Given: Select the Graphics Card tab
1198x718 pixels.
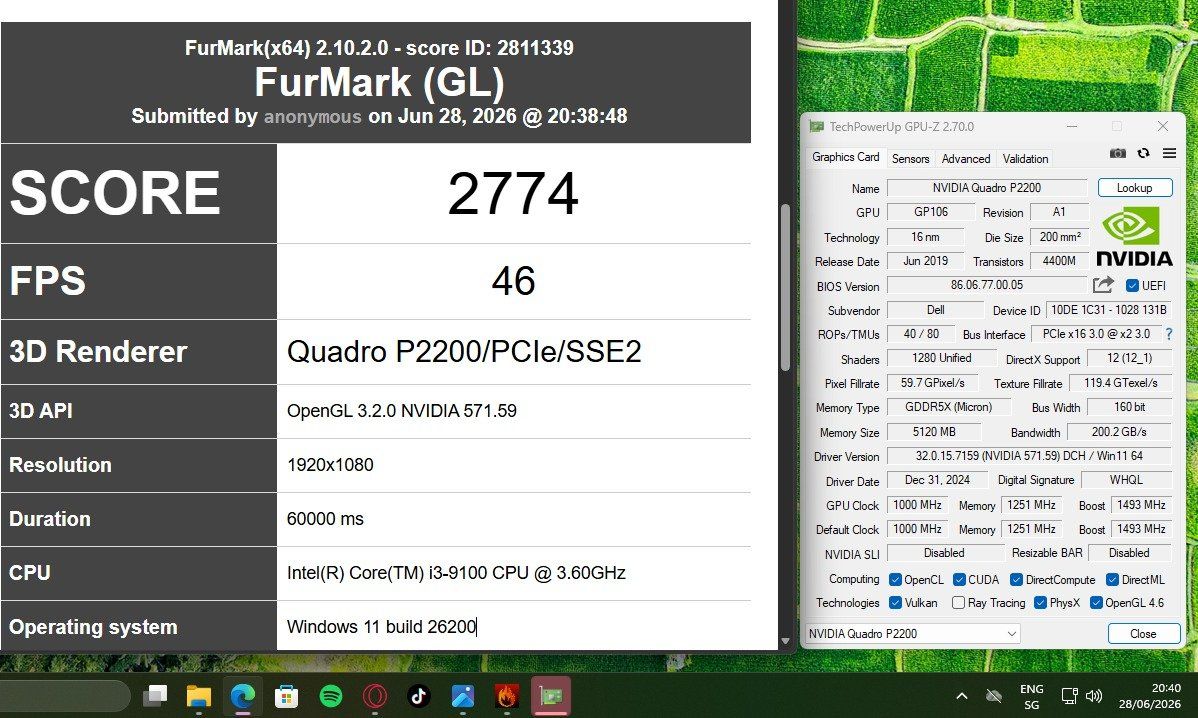Looking at the screenshot, I should tap(846, 157).
